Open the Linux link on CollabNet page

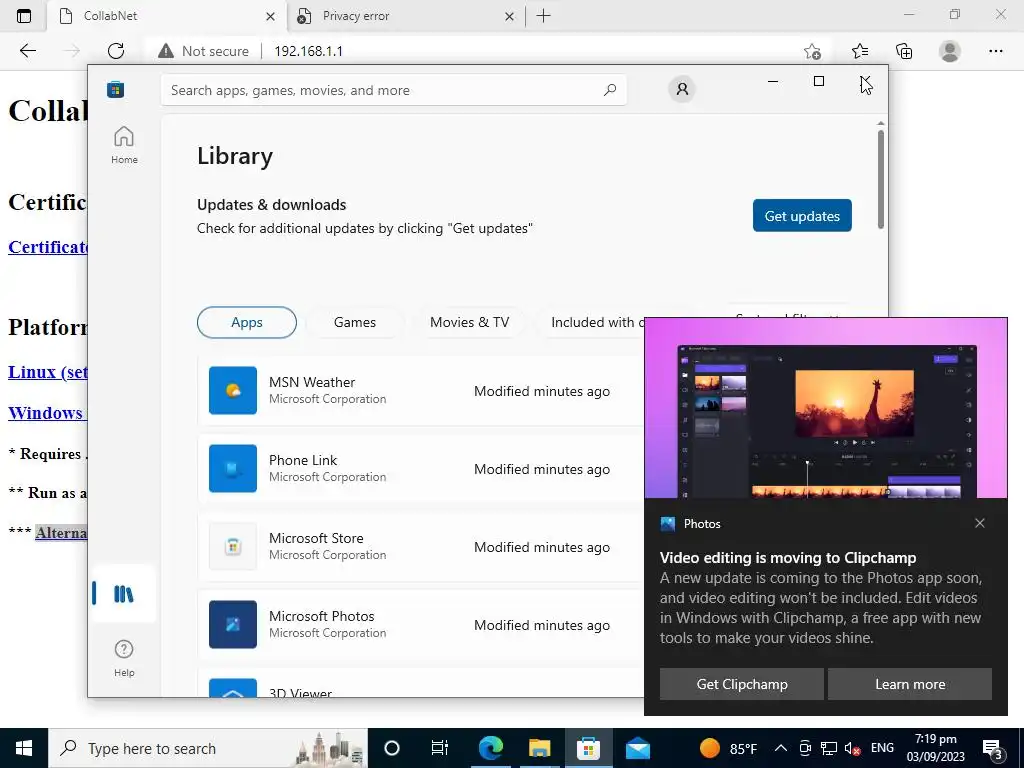pos(48,372)
